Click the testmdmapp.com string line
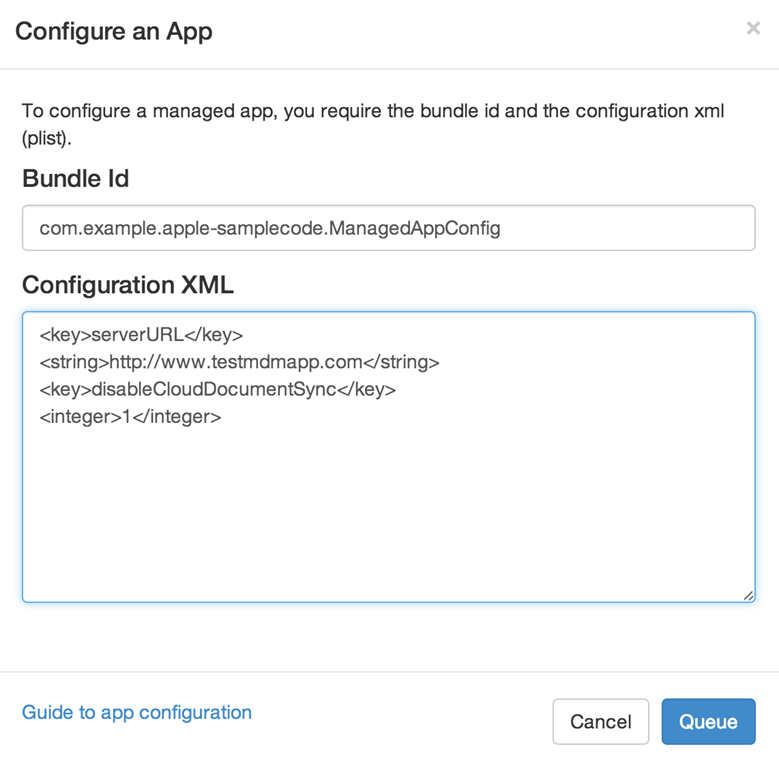 (x=239, y=362)
